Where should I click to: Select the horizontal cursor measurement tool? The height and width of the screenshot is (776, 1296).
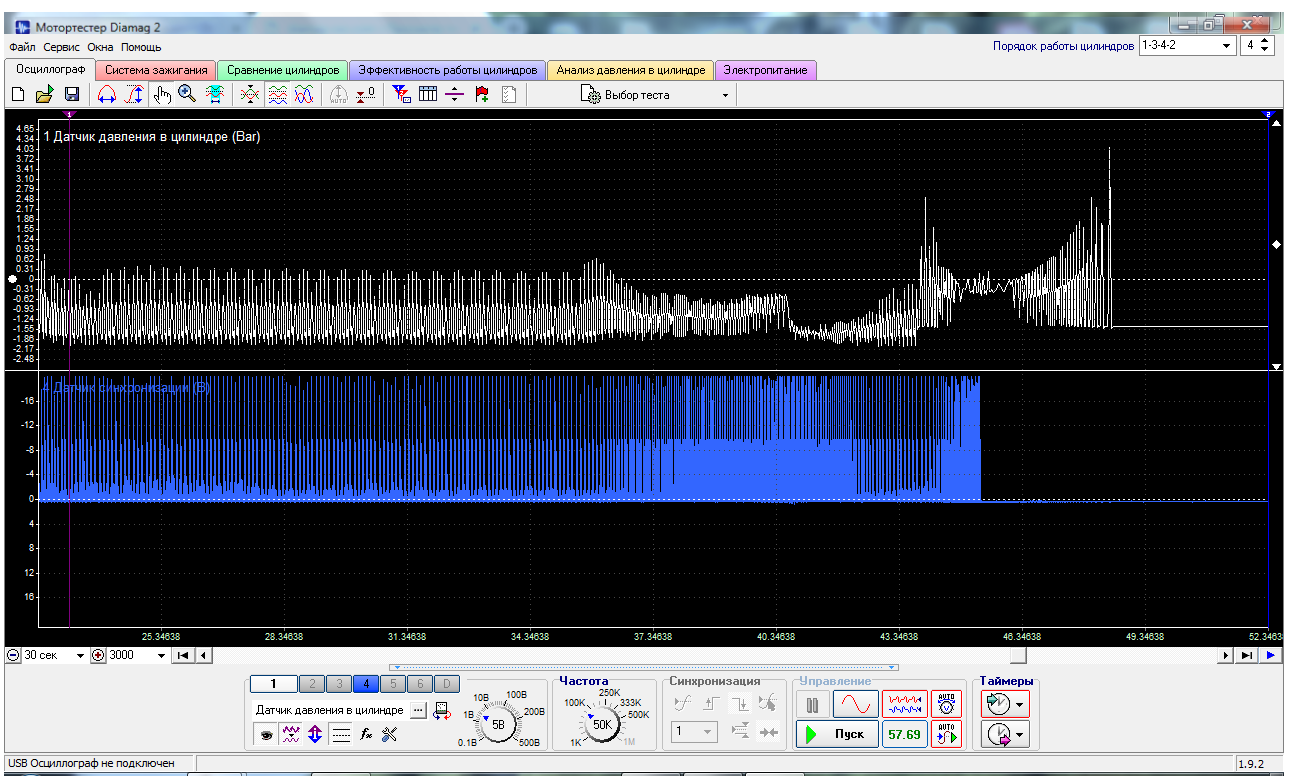pos(107,94)
